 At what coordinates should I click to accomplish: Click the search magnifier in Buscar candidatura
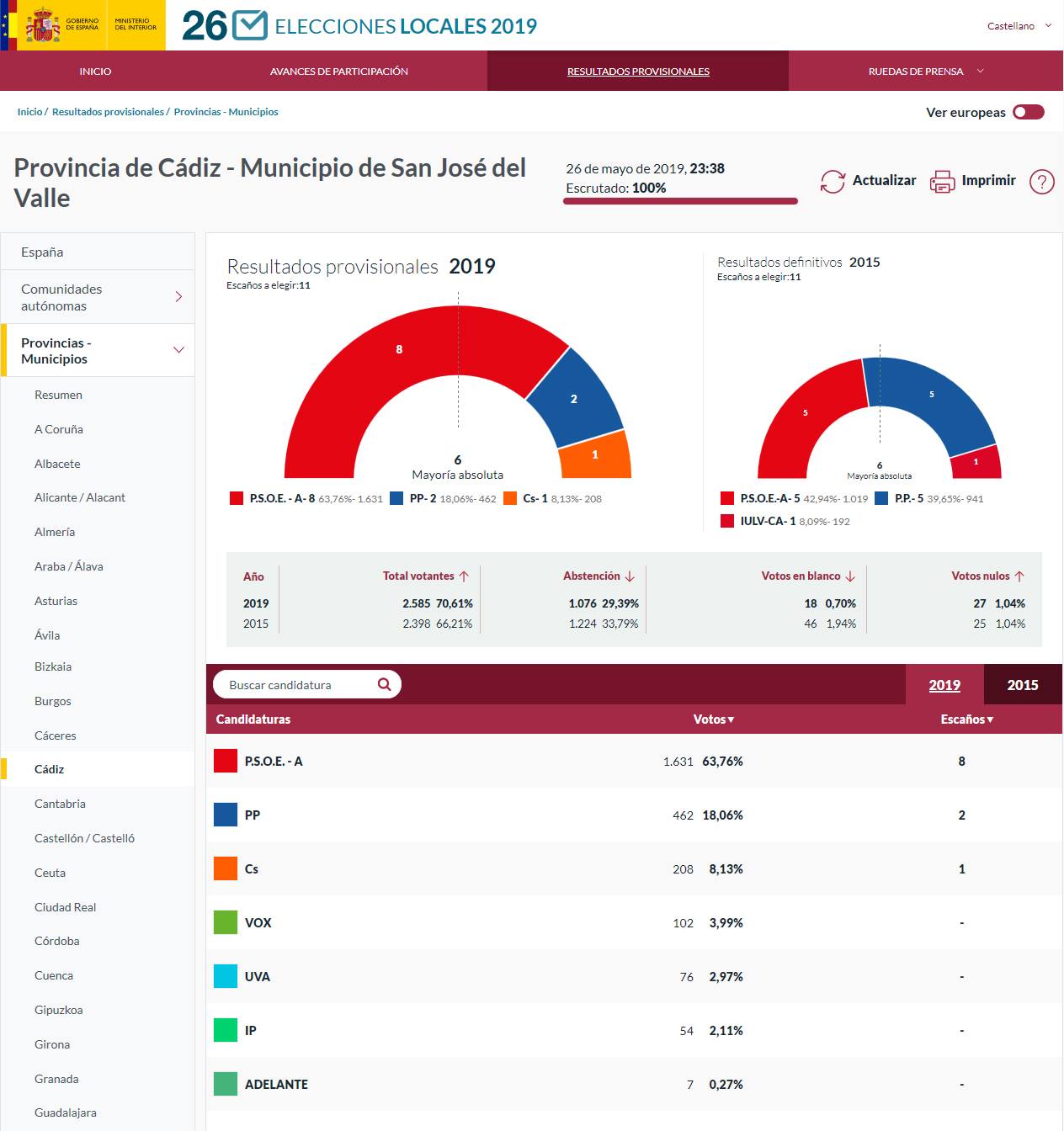click(384, 684)
